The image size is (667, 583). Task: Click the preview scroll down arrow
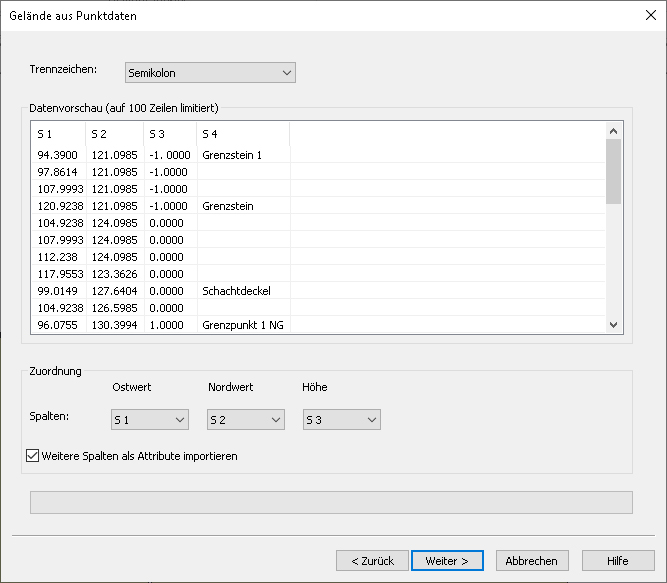click(x=613, y=325)
